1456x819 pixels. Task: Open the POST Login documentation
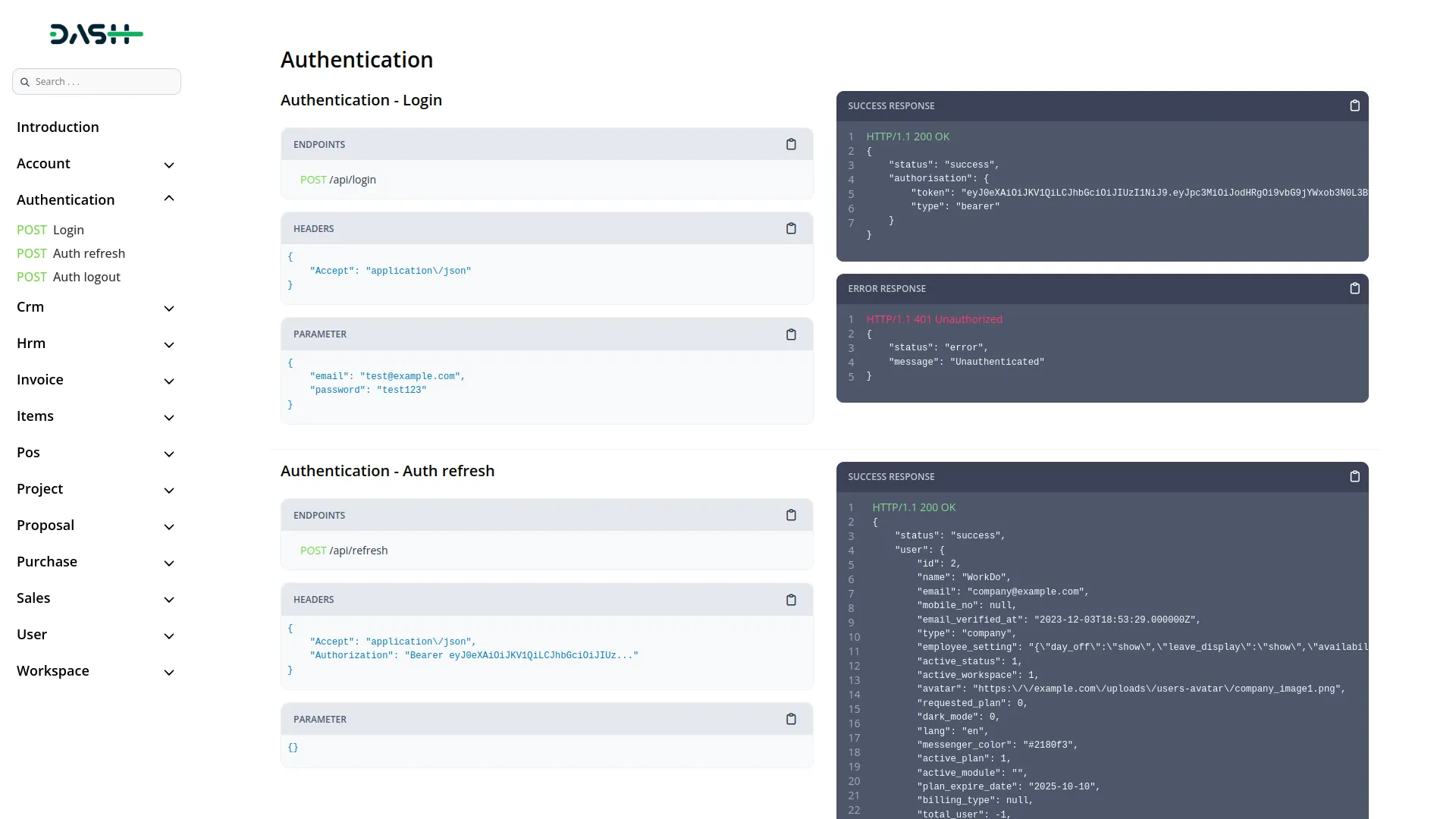(x=51, y=230)
